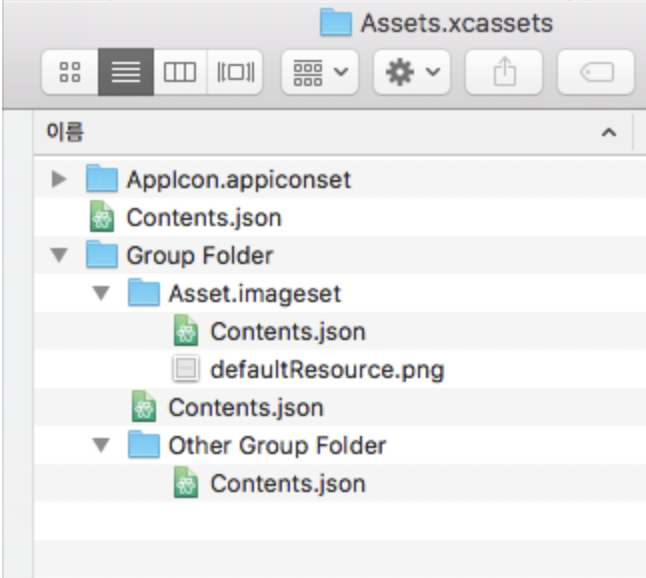This screenshot has height=578, width=646.
Task: Select the defaultResource.png file name
Action: pyautogui.click(x=328, y=370)
